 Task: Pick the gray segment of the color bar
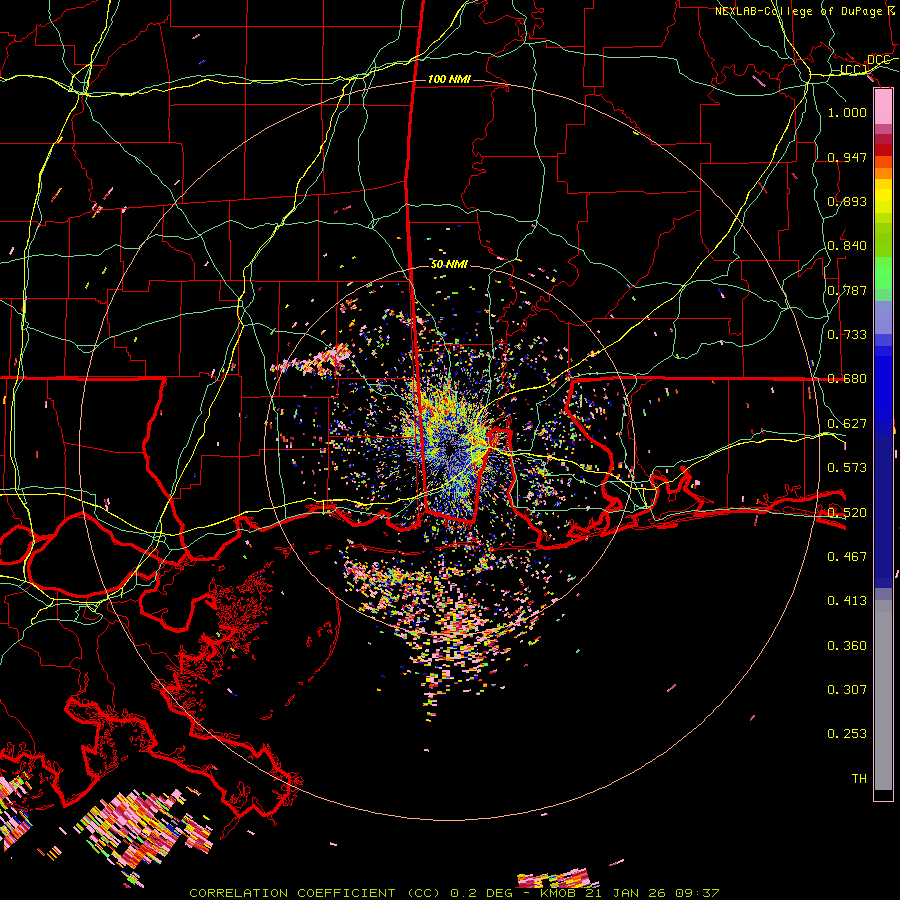click(883, 695)
